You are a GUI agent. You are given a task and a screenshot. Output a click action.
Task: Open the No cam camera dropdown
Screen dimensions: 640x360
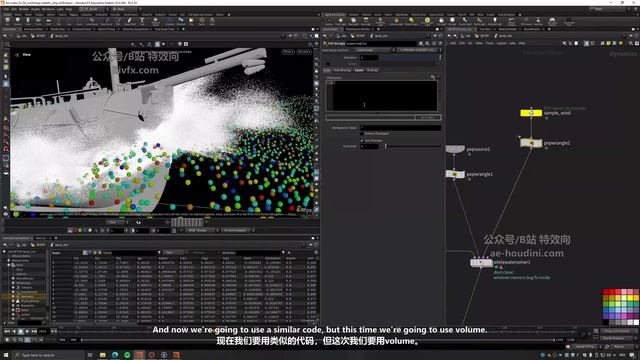pyautogui.click(x=304, y=52)
